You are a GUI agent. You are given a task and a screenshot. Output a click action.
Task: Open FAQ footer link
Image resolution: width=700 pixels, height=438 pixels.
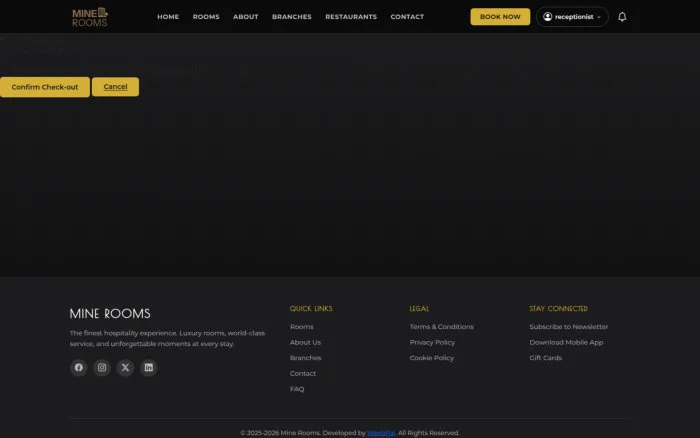click(x=297, y=389)
